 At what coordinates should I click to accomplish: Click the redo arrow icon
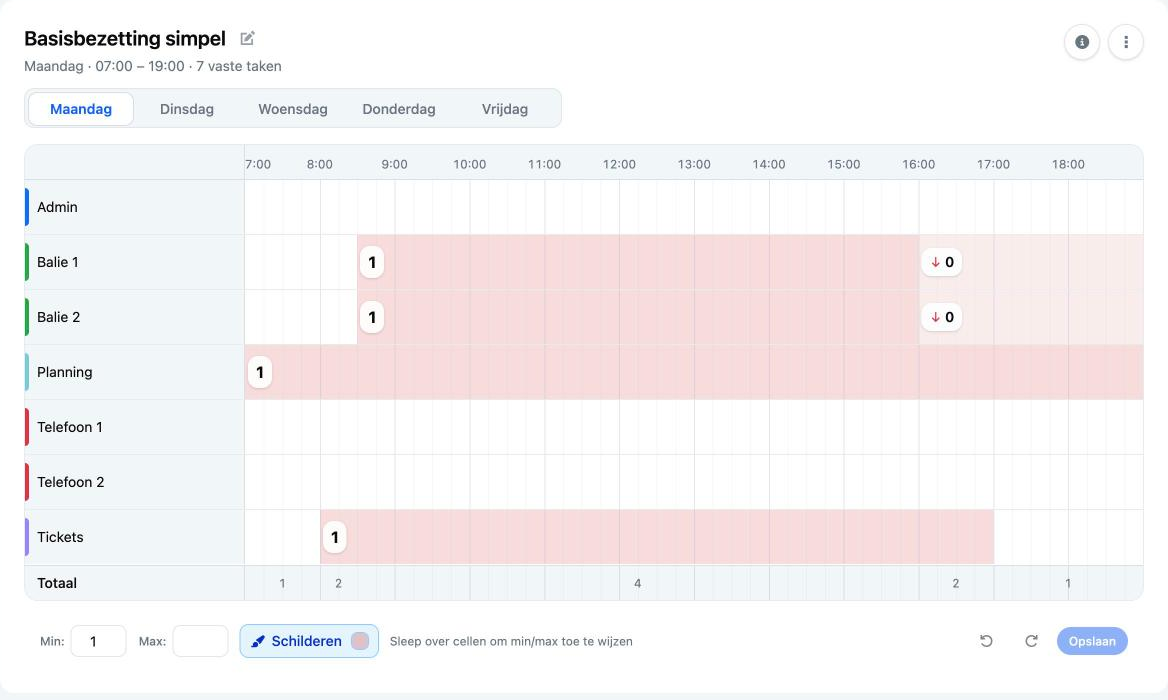[1031, 641]
